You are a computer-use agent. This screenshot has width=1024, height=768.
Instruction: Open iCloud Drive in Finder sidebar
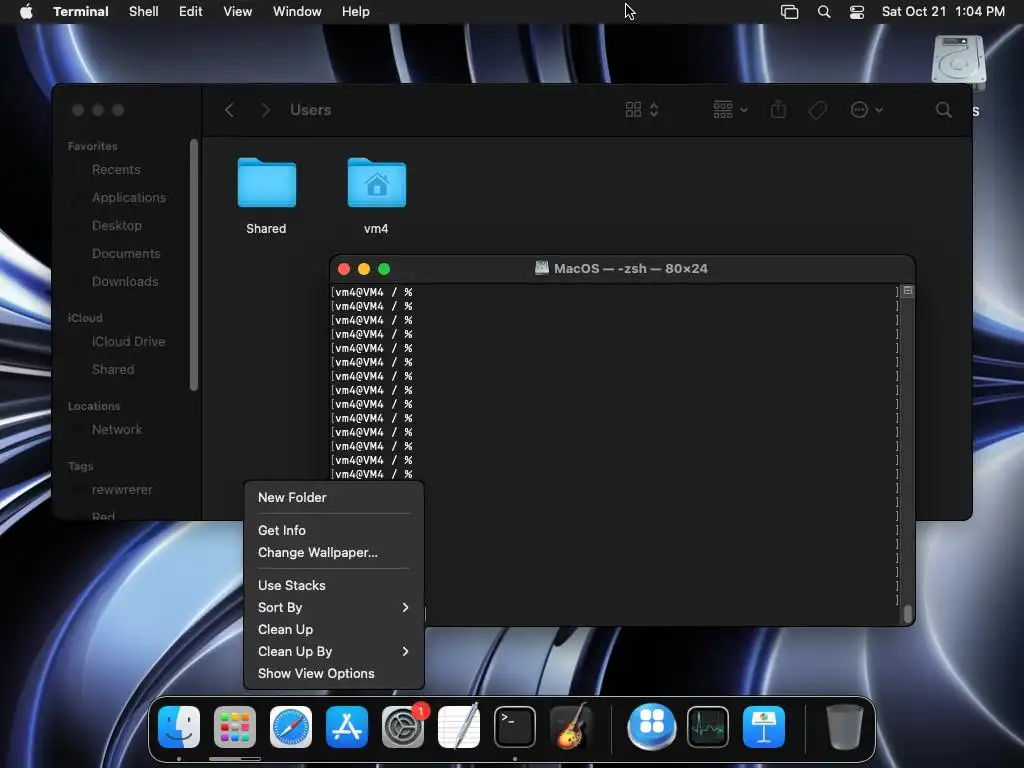[x=128, y=342]
